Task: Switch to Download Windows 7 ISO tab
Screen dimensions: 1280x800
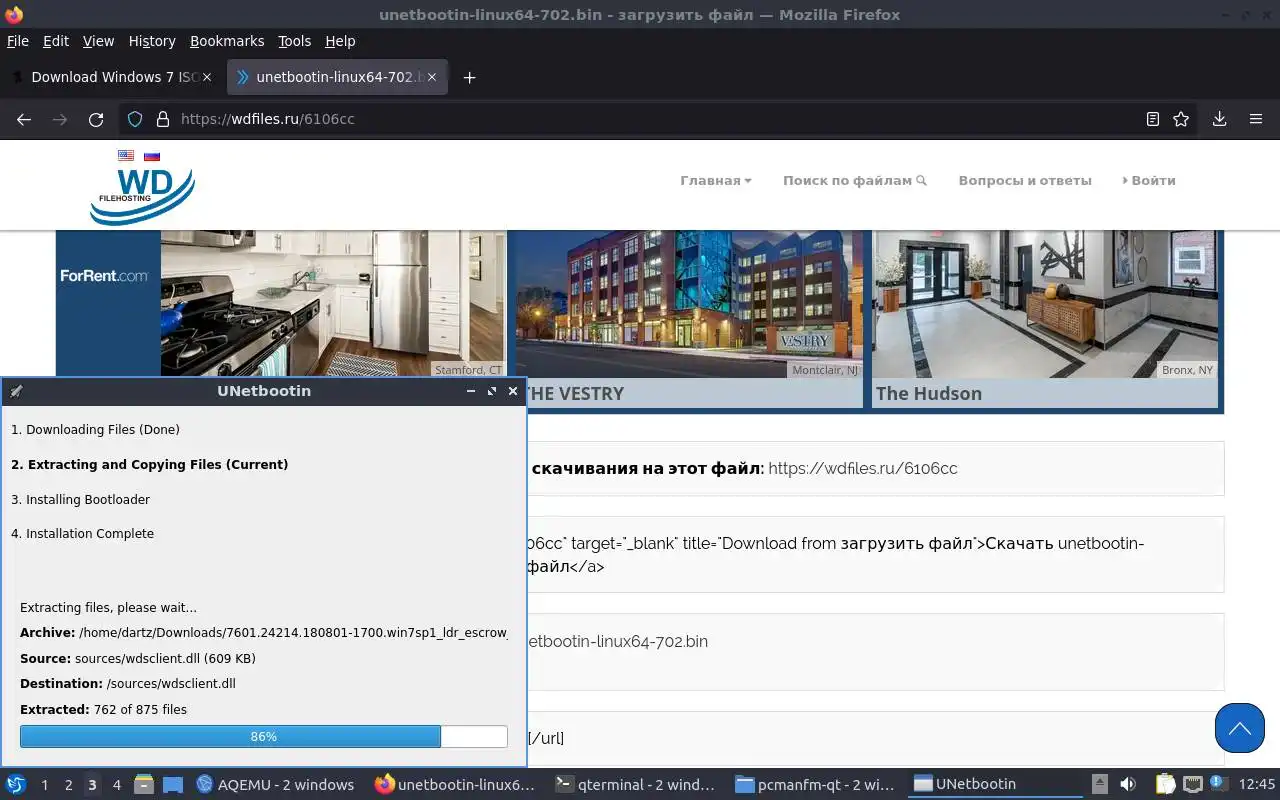Action: pos(113,77)
